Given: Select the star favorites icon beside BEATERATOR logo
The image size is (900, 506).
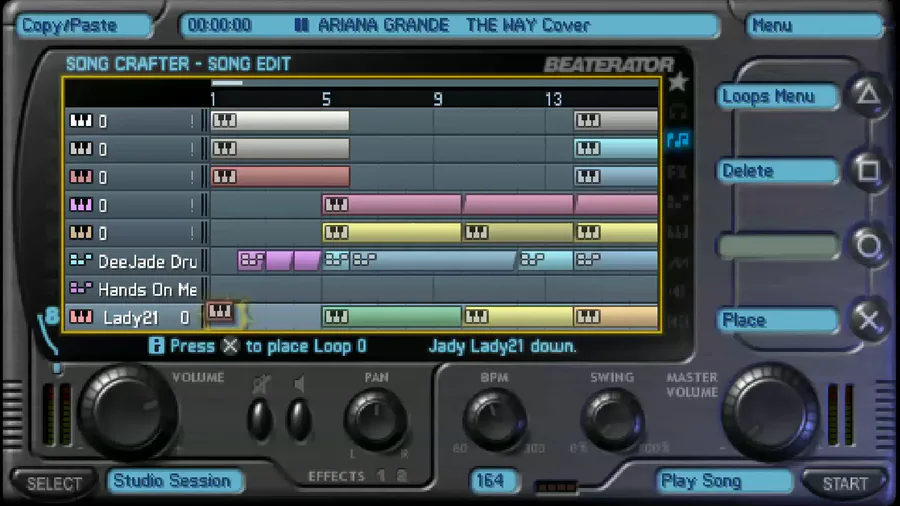Looking at the screenshot, I should click(678, 82).
